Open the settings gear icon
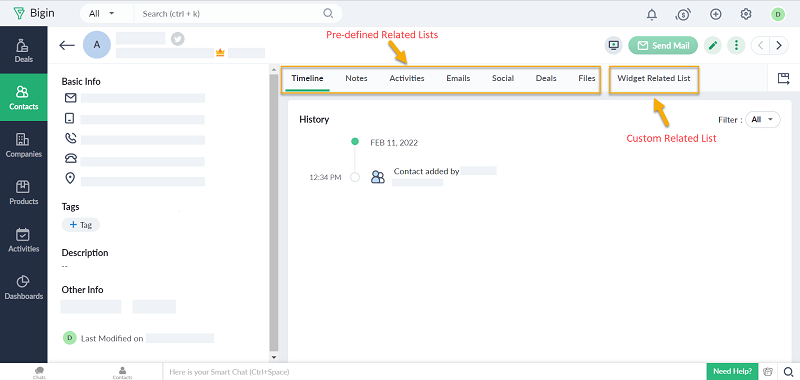The height and width of the screenshot is (380, 800). coord(746,14)
